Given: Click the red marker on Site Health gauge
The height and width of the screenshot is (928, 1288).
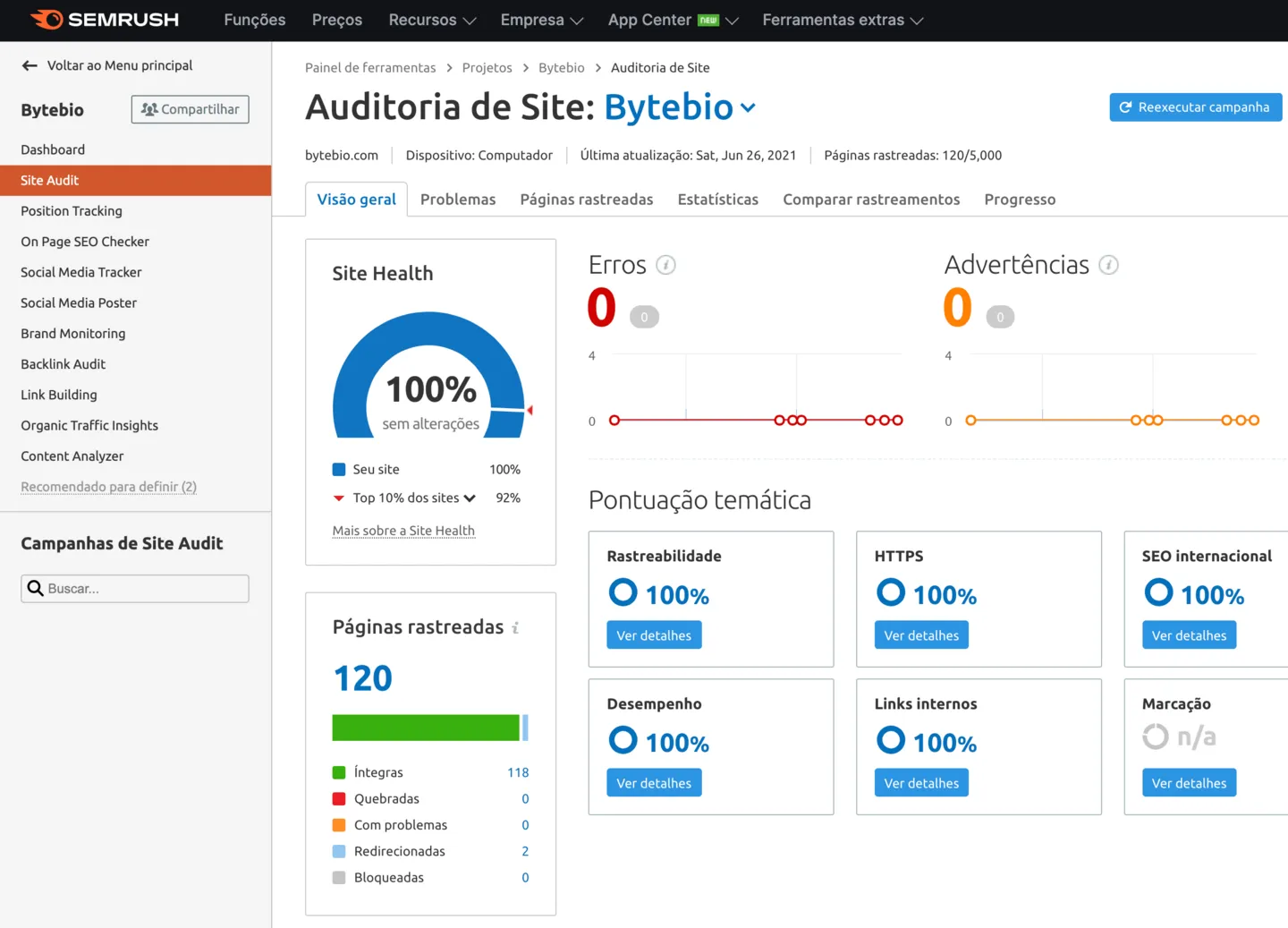Looking at the screenshot, I should (x=530, y=410).
